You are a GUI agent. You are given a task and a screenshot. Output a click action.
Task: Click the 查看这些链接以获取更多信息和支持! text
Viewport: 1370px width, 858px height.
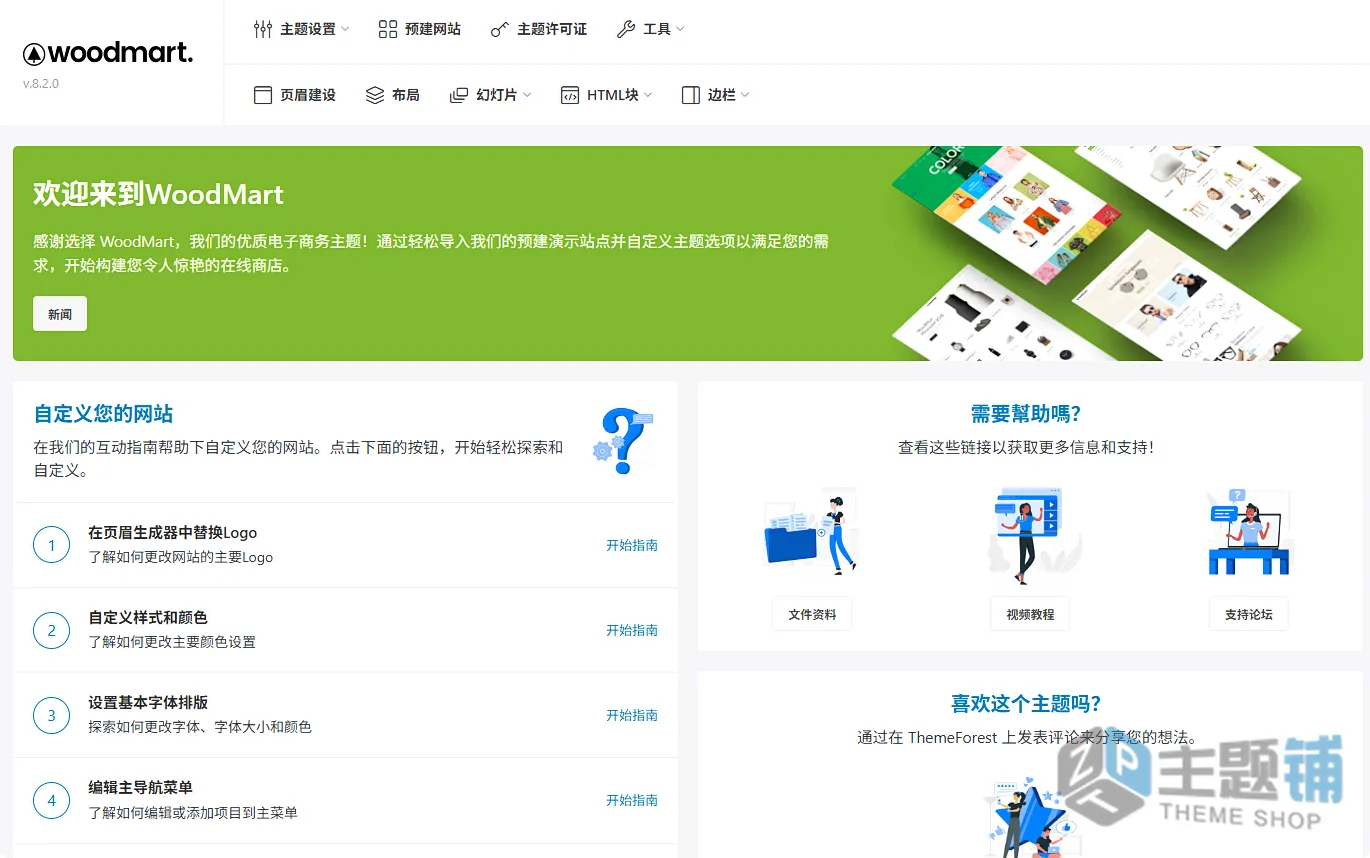pos(1026,448)
